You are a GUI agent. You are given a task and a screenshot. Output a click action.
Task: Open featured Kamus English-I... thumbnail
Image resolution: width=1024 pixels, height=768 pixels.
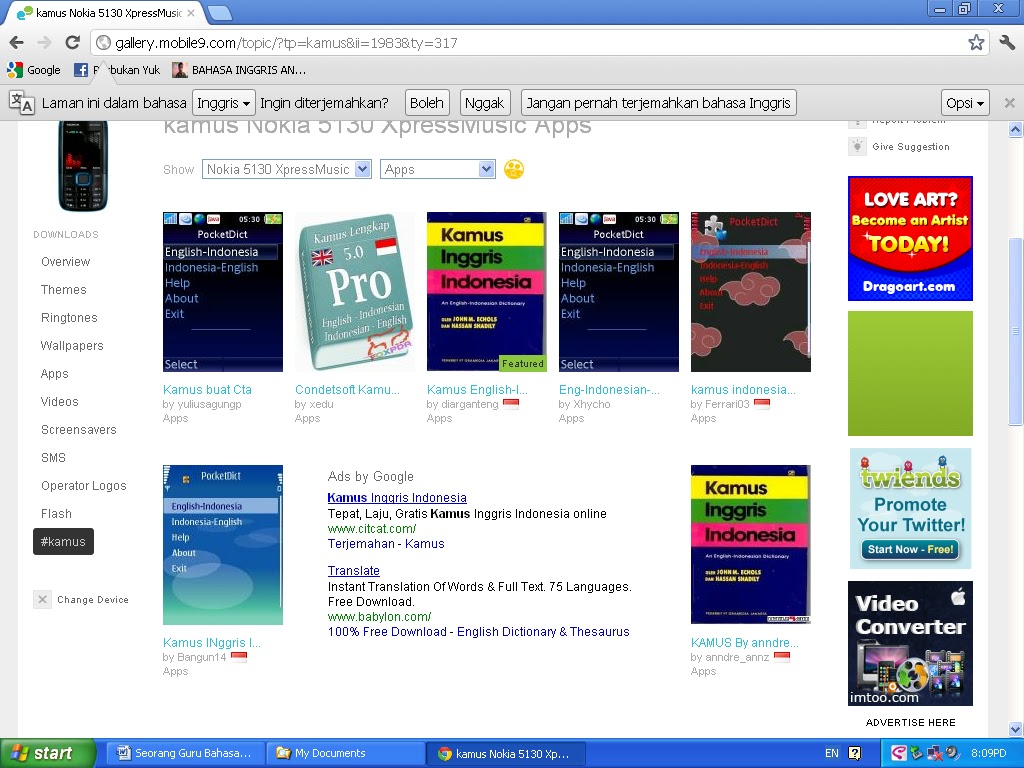click(487, 292)
